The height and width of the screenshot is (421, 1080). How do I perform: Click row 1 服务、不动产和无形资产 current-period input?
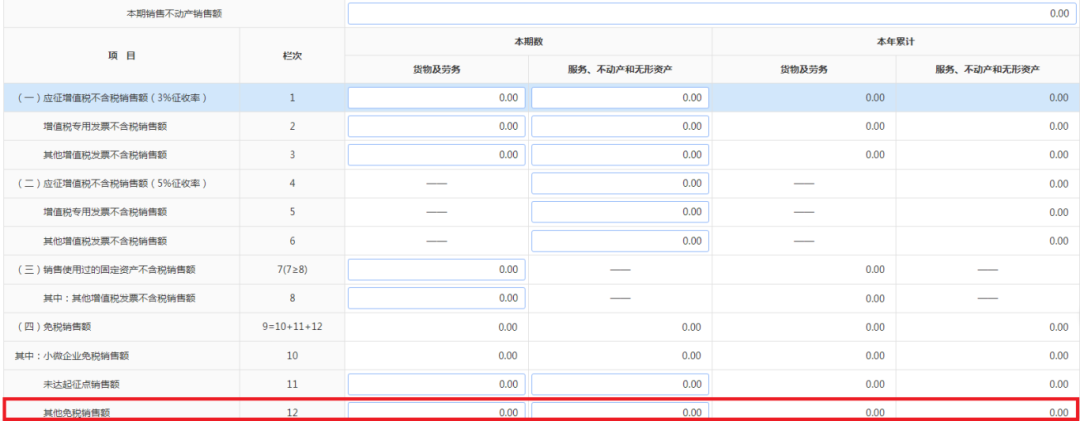[x=620, y=98]
